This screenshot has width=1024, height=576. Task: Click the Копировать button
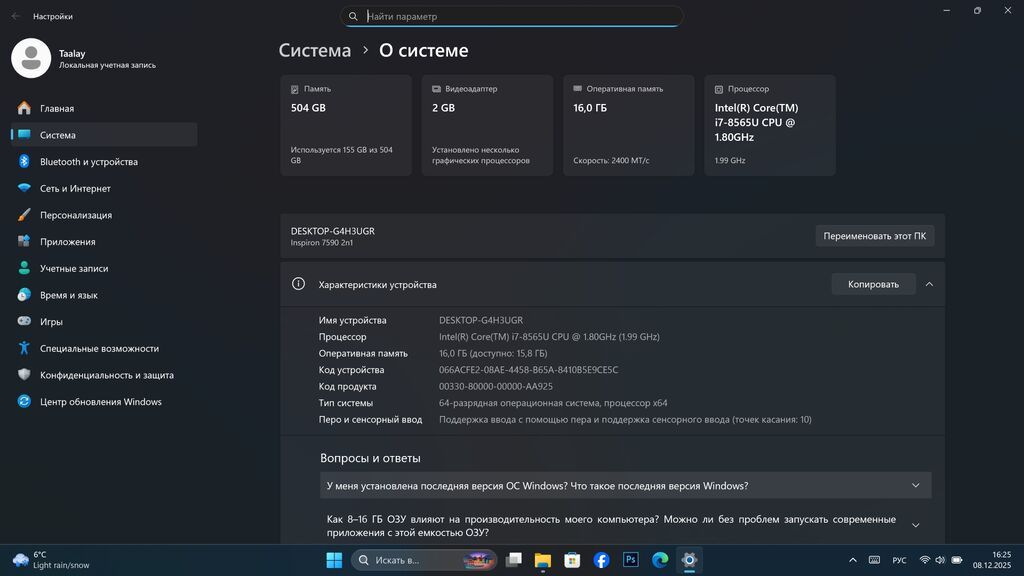coord(873,284)
